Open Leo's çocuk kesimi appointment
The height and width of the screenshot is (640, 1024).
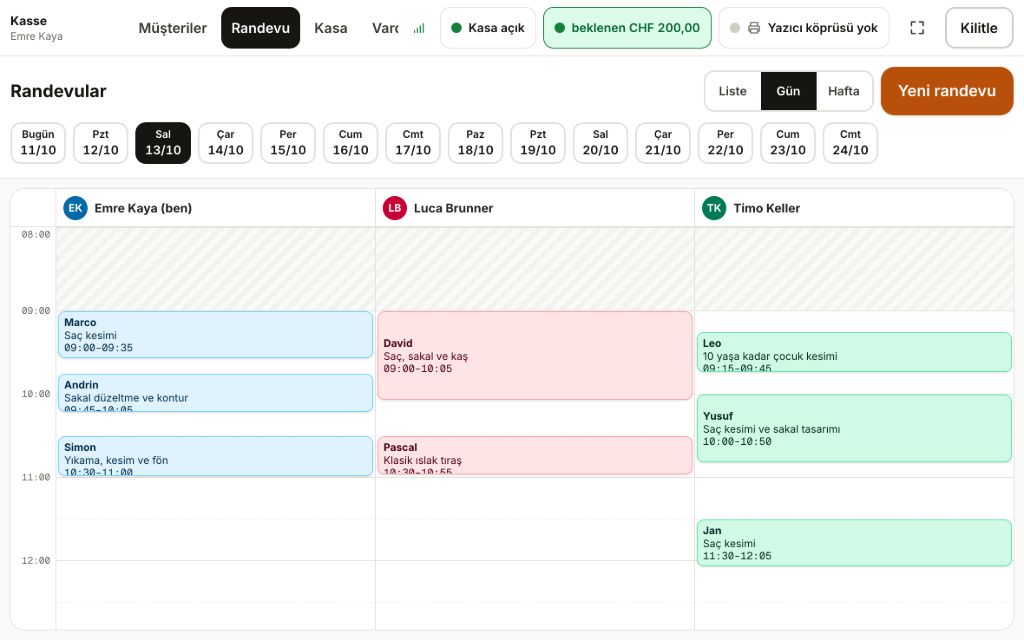coord(854,352)
